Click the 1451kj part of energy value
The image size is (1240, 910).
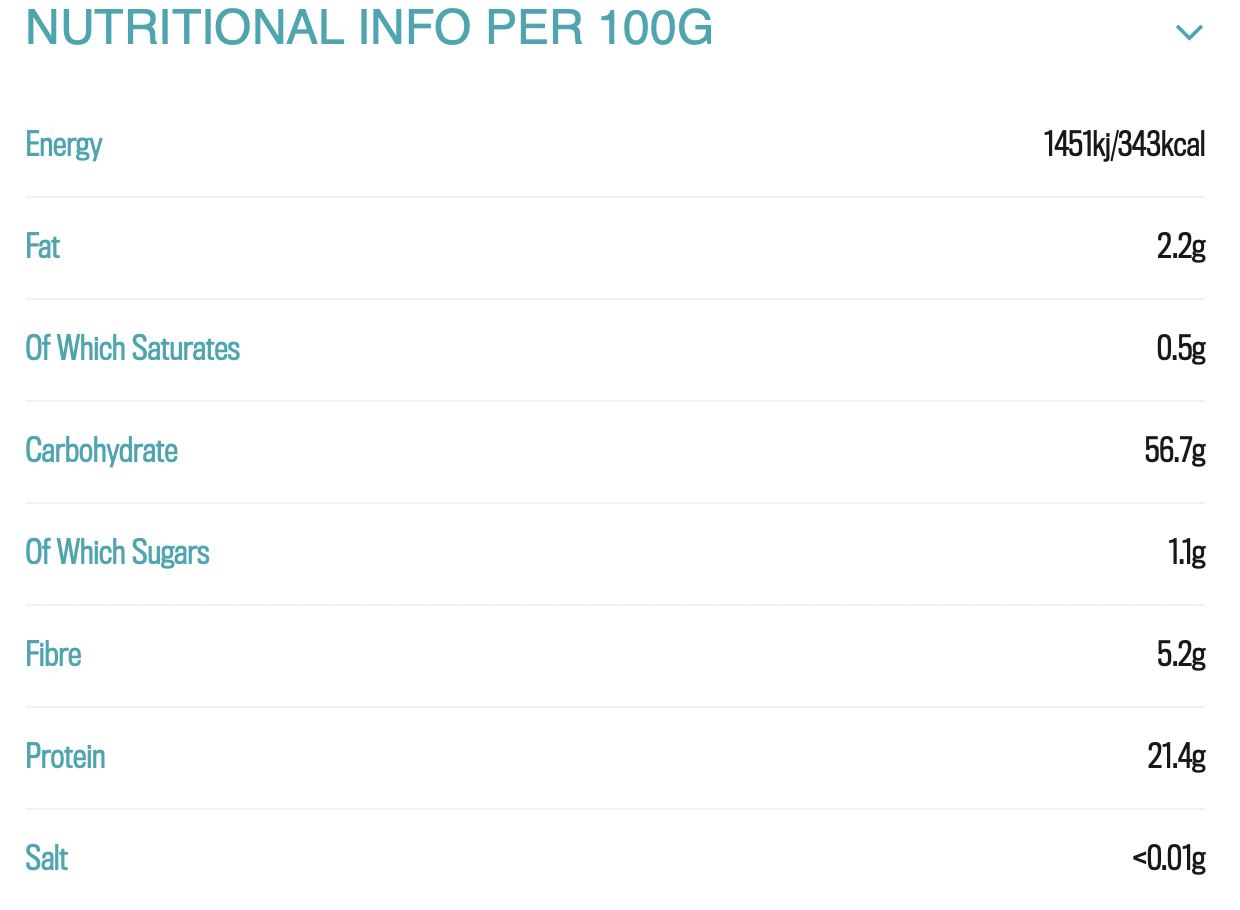coord(1077,145)
